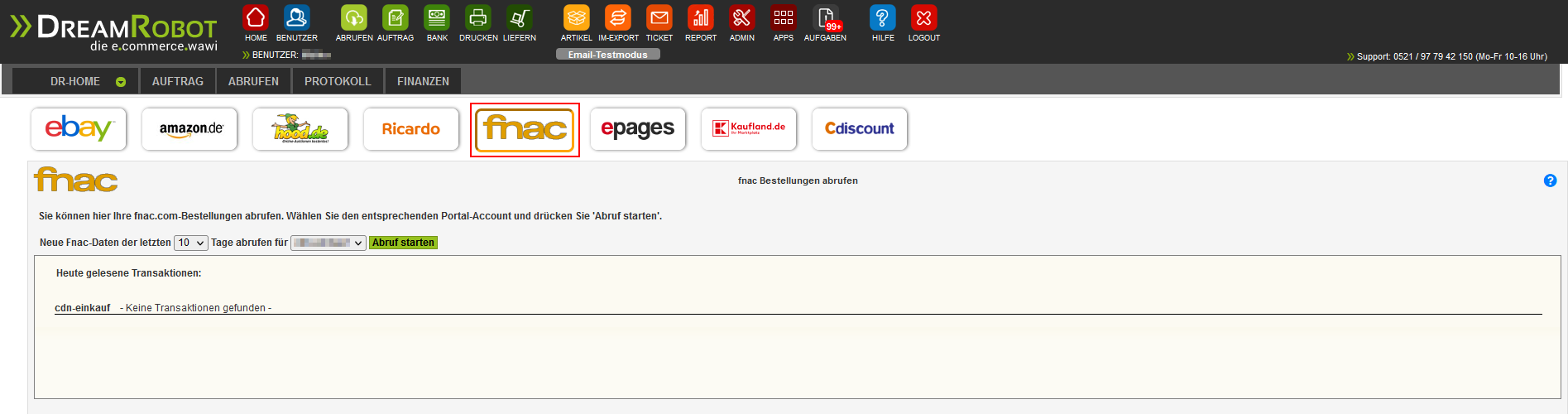Click the LOGOUT icon
Viewport: 1568px width, 414px height.
924,17
